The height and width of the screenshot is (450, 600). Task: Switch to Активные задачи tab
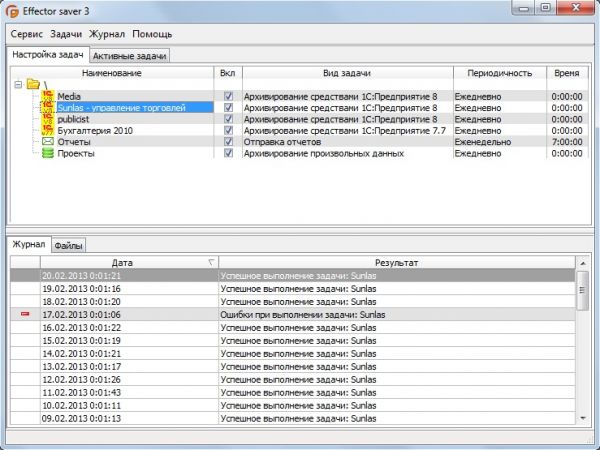(129, 56)
